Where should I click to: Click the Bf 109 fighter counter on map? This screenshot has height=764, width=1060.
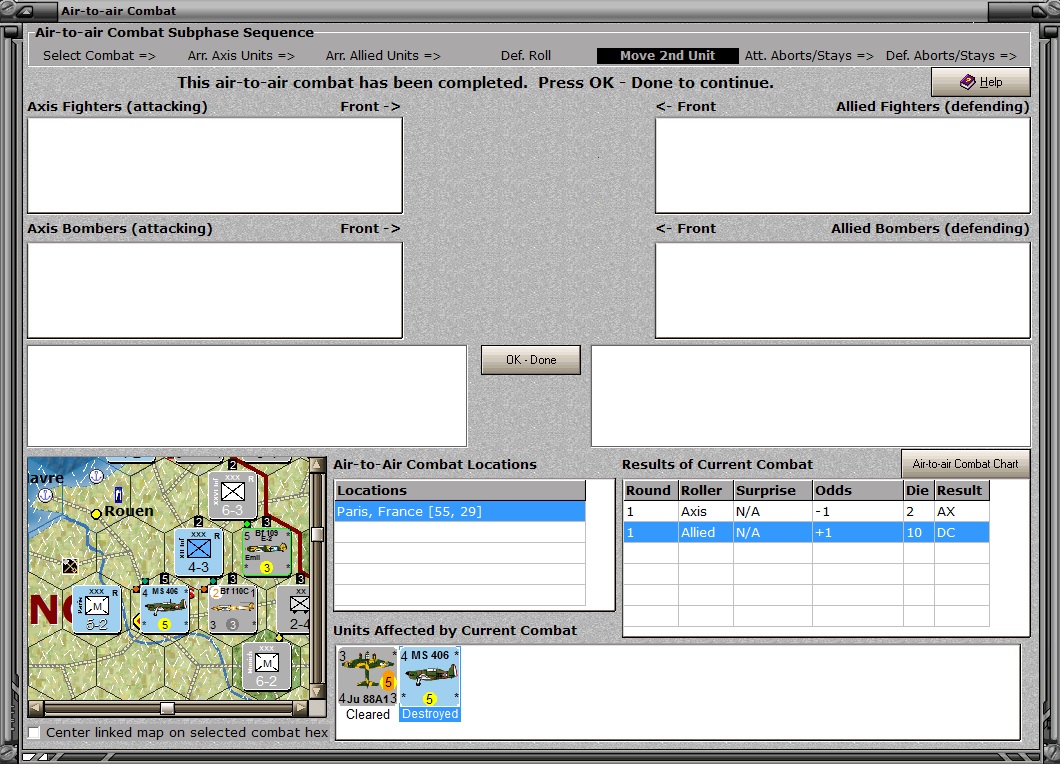click(x=266, y=552)
